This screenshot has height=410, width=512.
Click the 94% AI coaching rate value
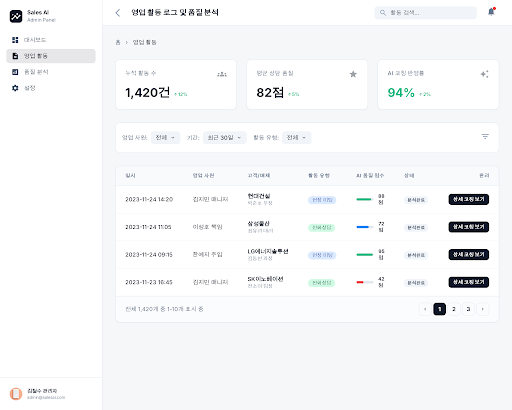click(x=401, y=93)
